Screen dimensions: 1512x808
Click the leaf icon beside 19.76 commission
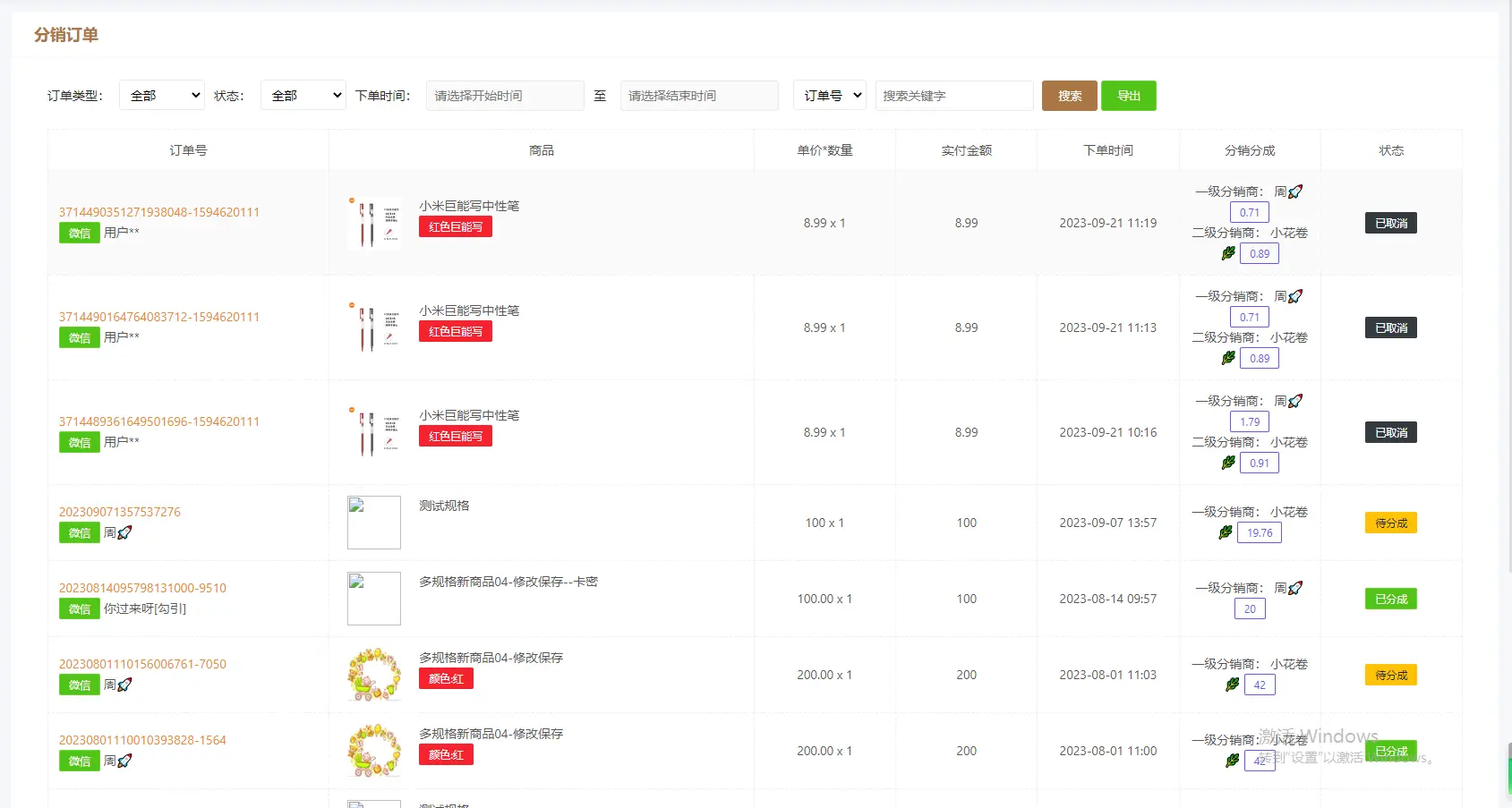[x=1226, y=532]
